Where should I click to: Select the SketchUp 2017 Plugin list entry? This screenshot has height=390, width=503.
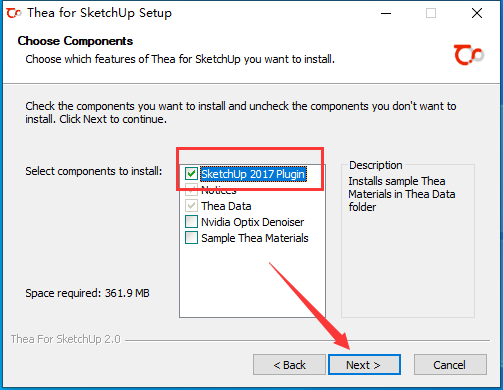253,174
